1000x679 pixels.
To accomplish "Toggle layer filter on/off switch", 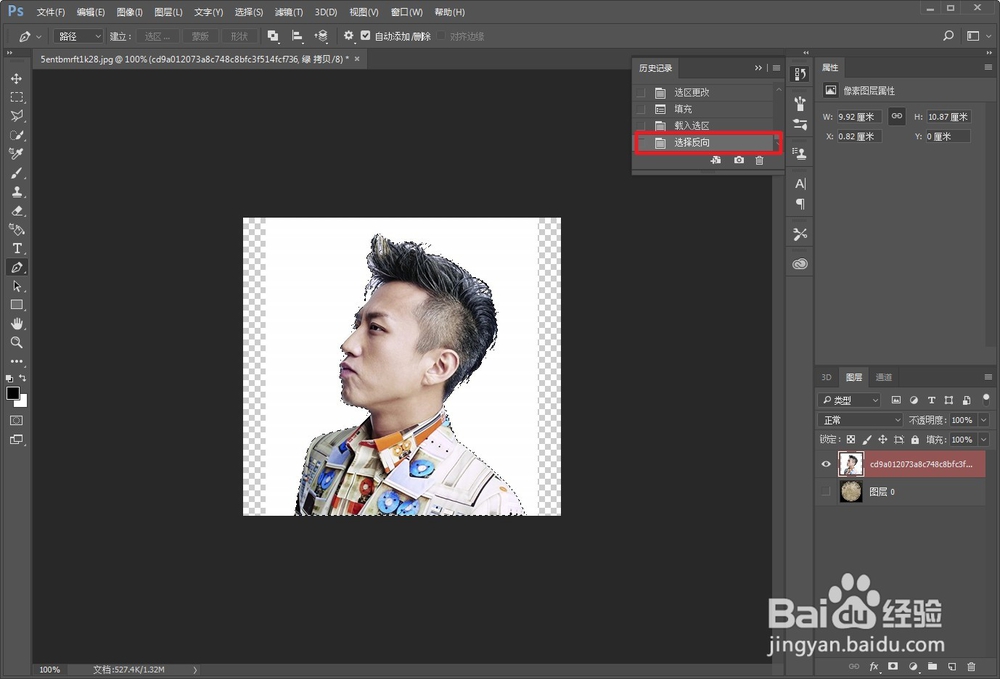I will [x=986, y=400].
